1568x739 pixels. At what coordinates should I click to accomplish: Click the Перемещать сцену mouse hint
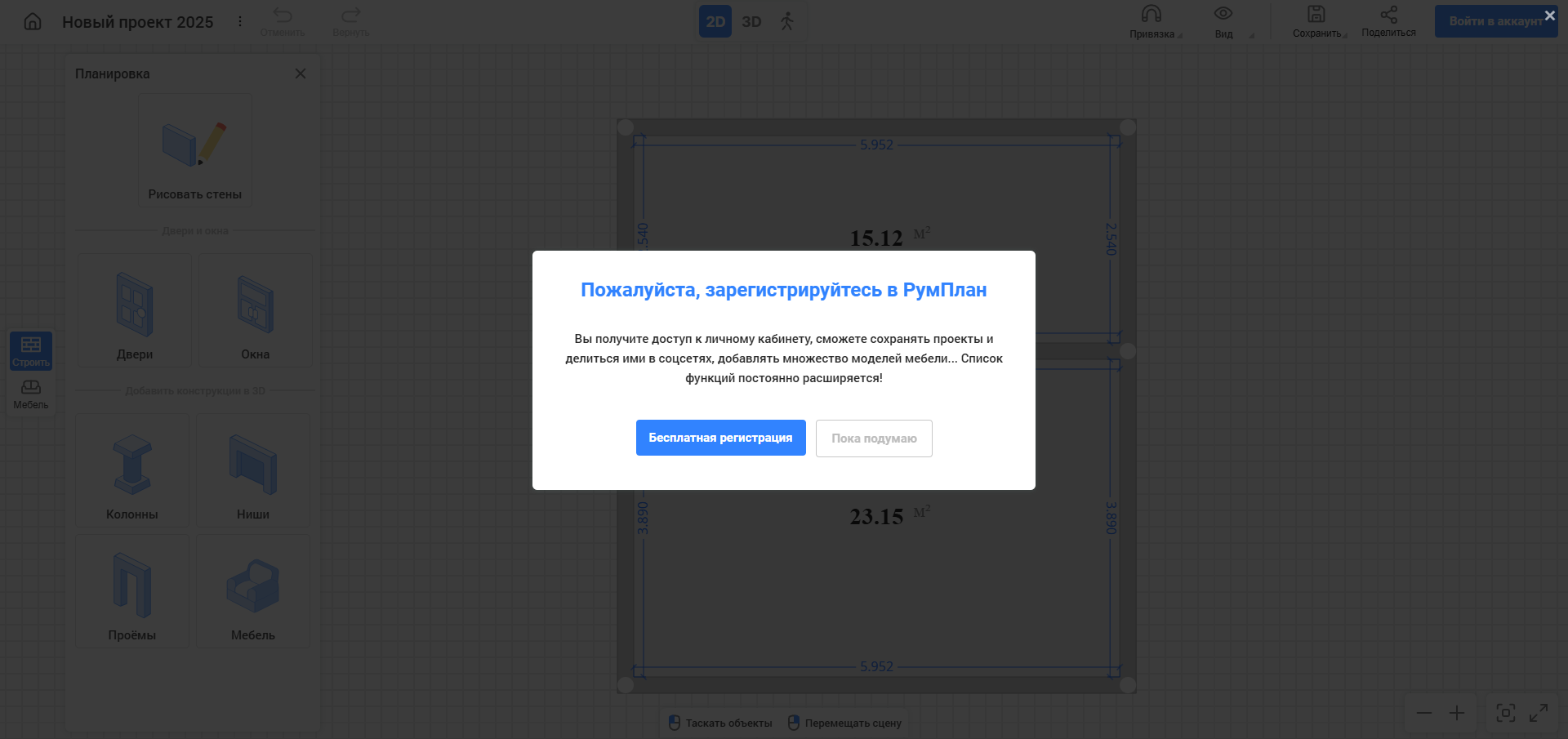pos(844,723)
